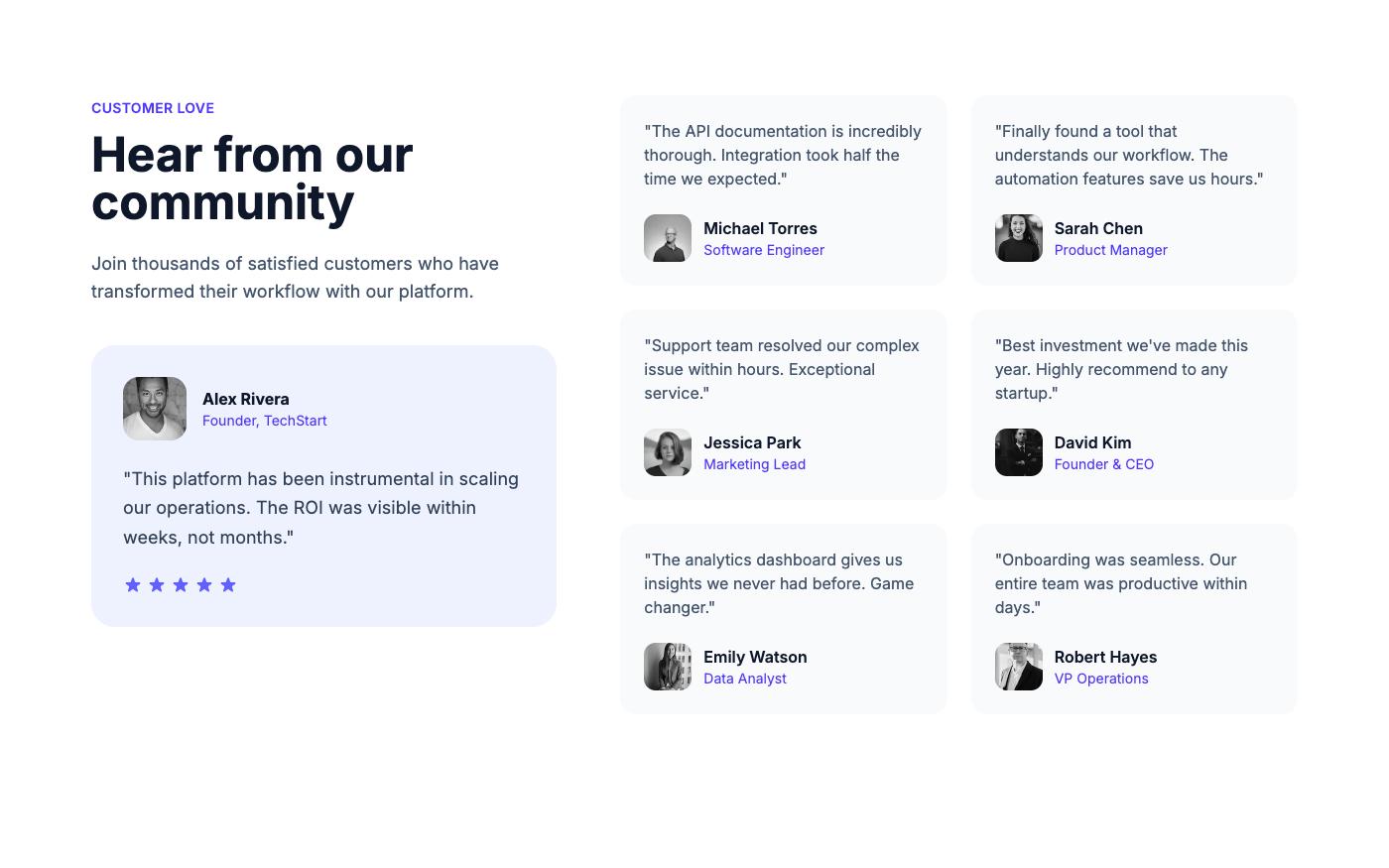Open the Product Manager role link
1389x868 pixels.
(1110, 250)
